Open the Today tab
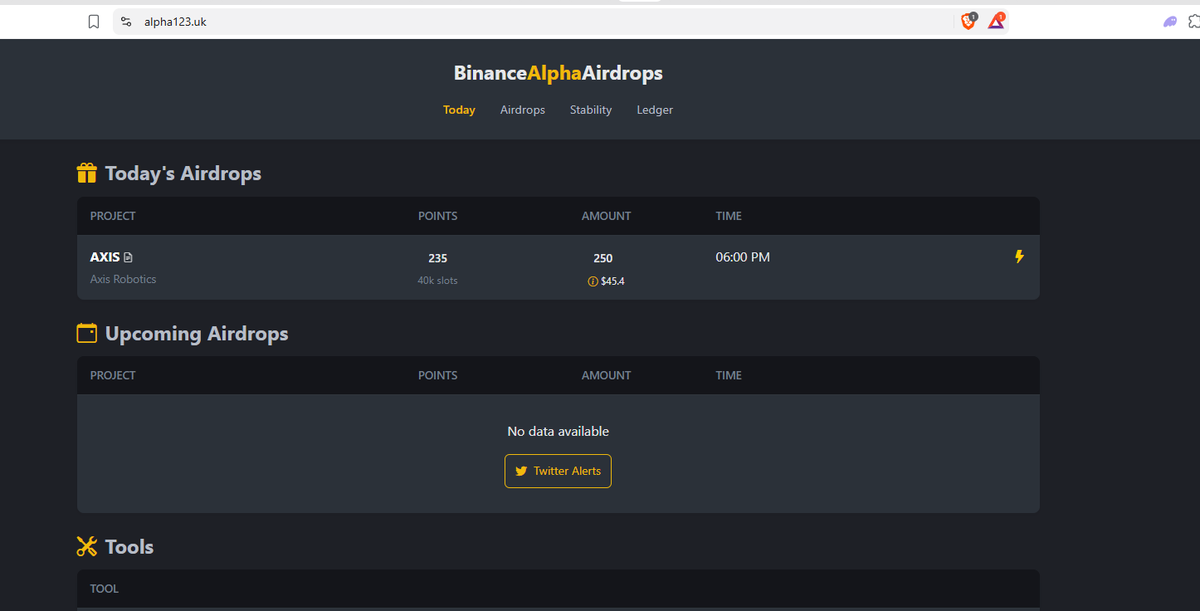The width and height of the screenshot is (1200, 611). point(459,110)
